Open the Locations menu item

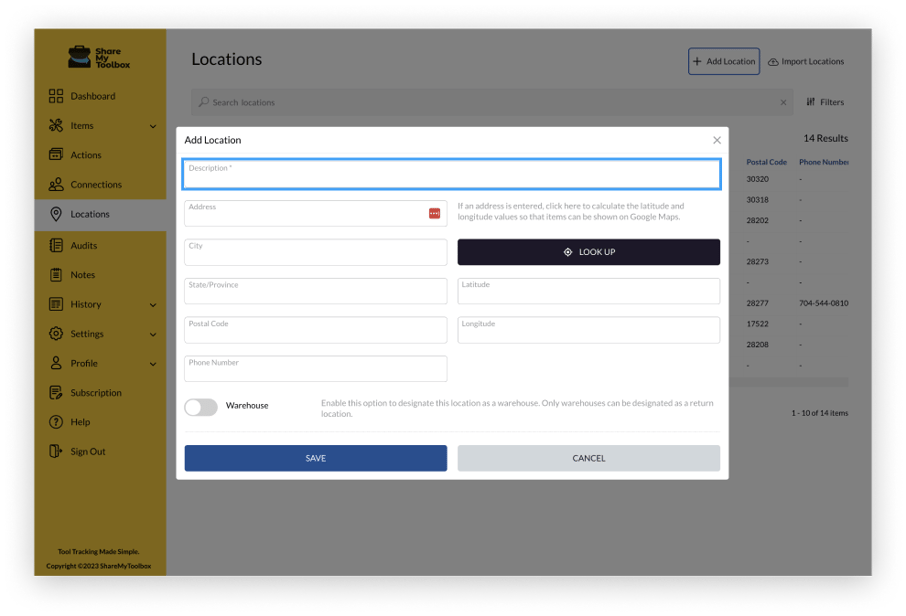click(89, 214)
